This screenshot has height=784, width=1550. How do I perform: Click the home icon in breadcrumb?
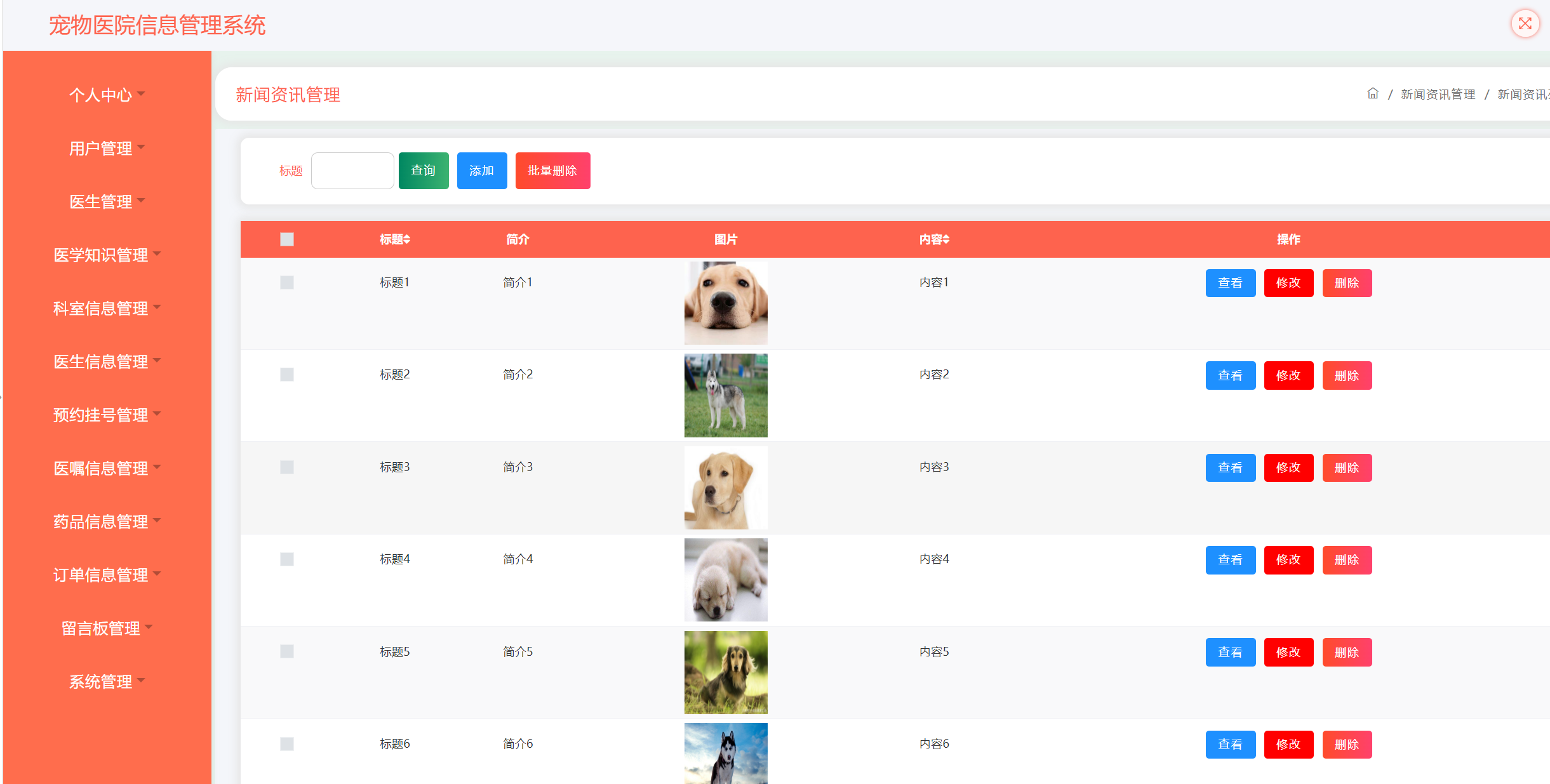[1372, 94]
